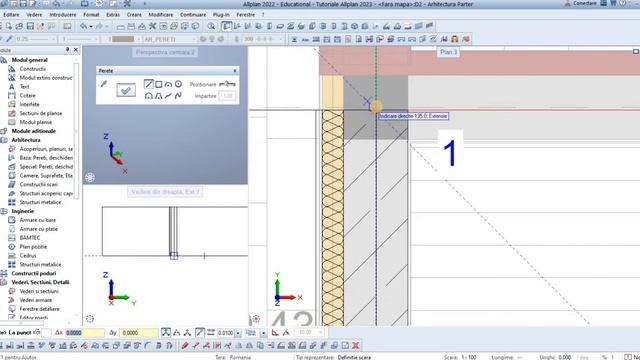Click the red pencil modify icon in bottom toolbar
The width and height of the screenshot is (640, 360).
pos(185,345)
